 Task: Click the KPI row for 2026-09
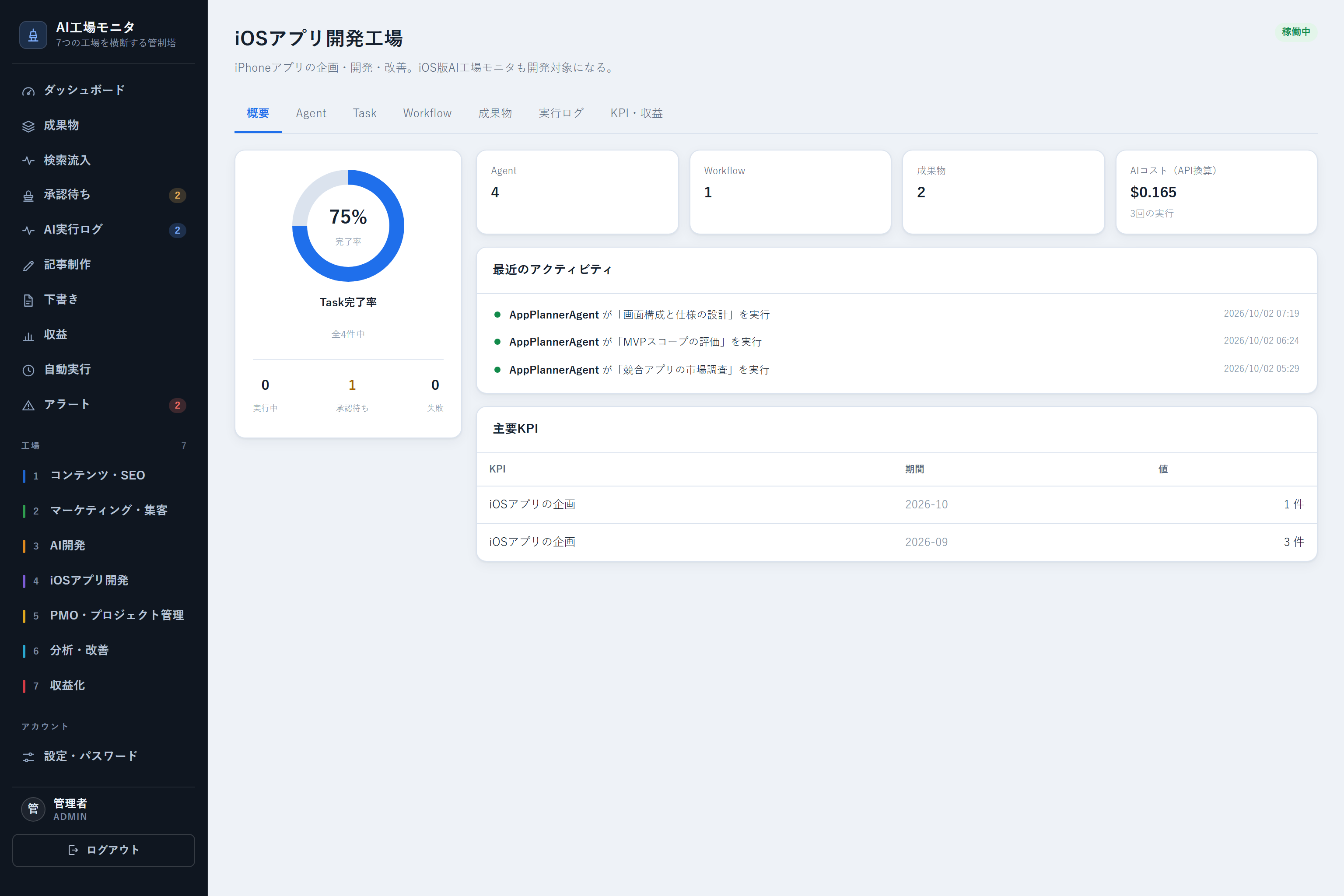(896, 542)
